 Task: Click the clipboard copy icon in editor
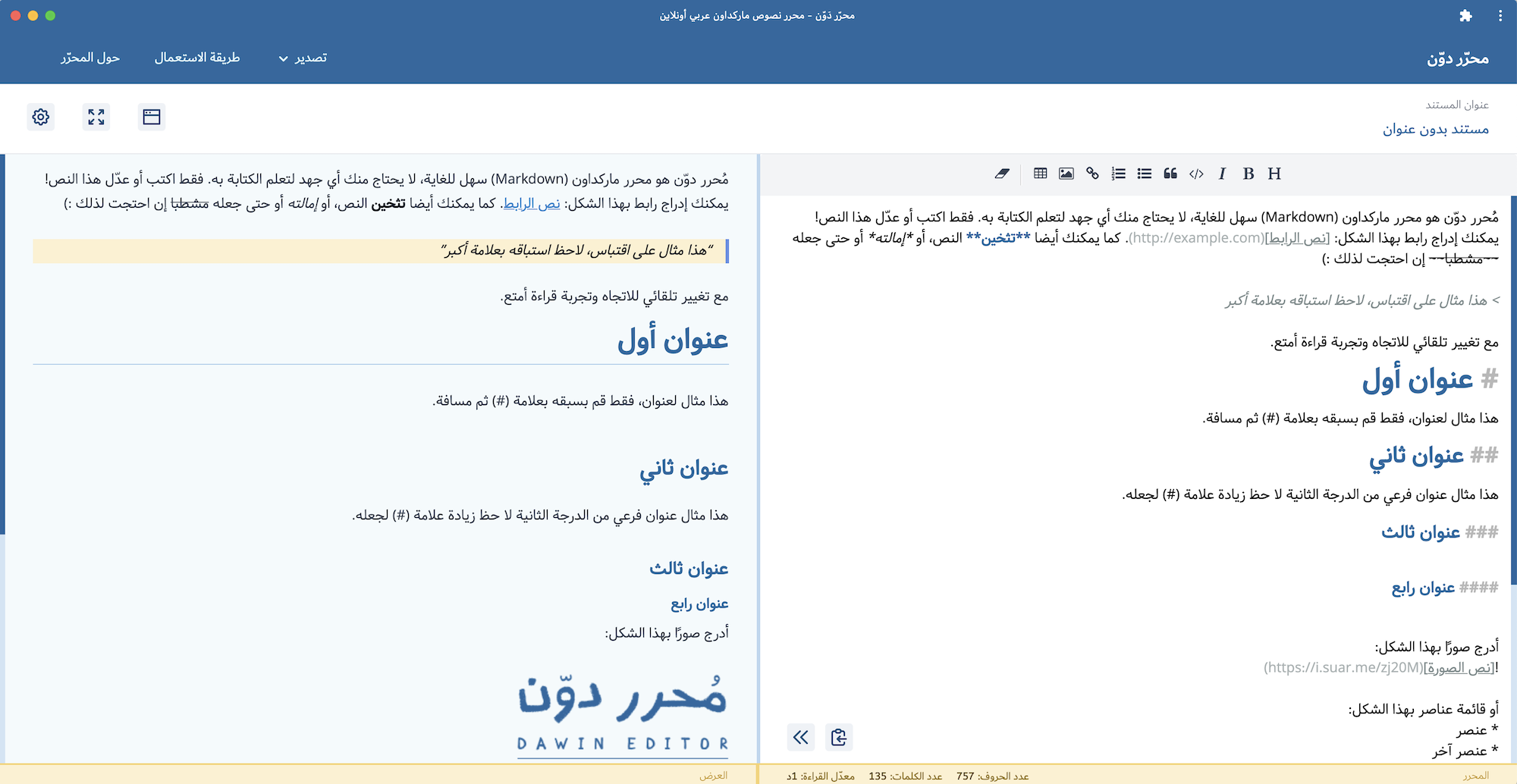[x=839, y=737]
